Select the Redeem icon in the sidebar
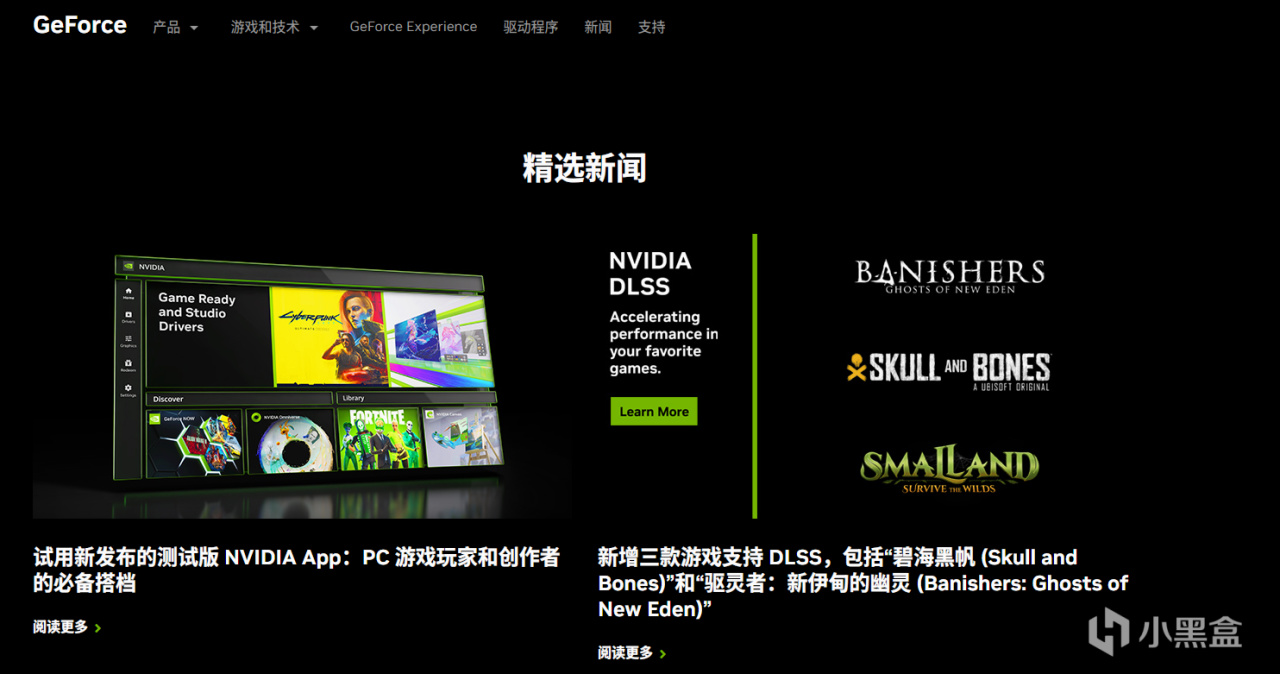The image size is (1280, 674). [x=128, y=363]
